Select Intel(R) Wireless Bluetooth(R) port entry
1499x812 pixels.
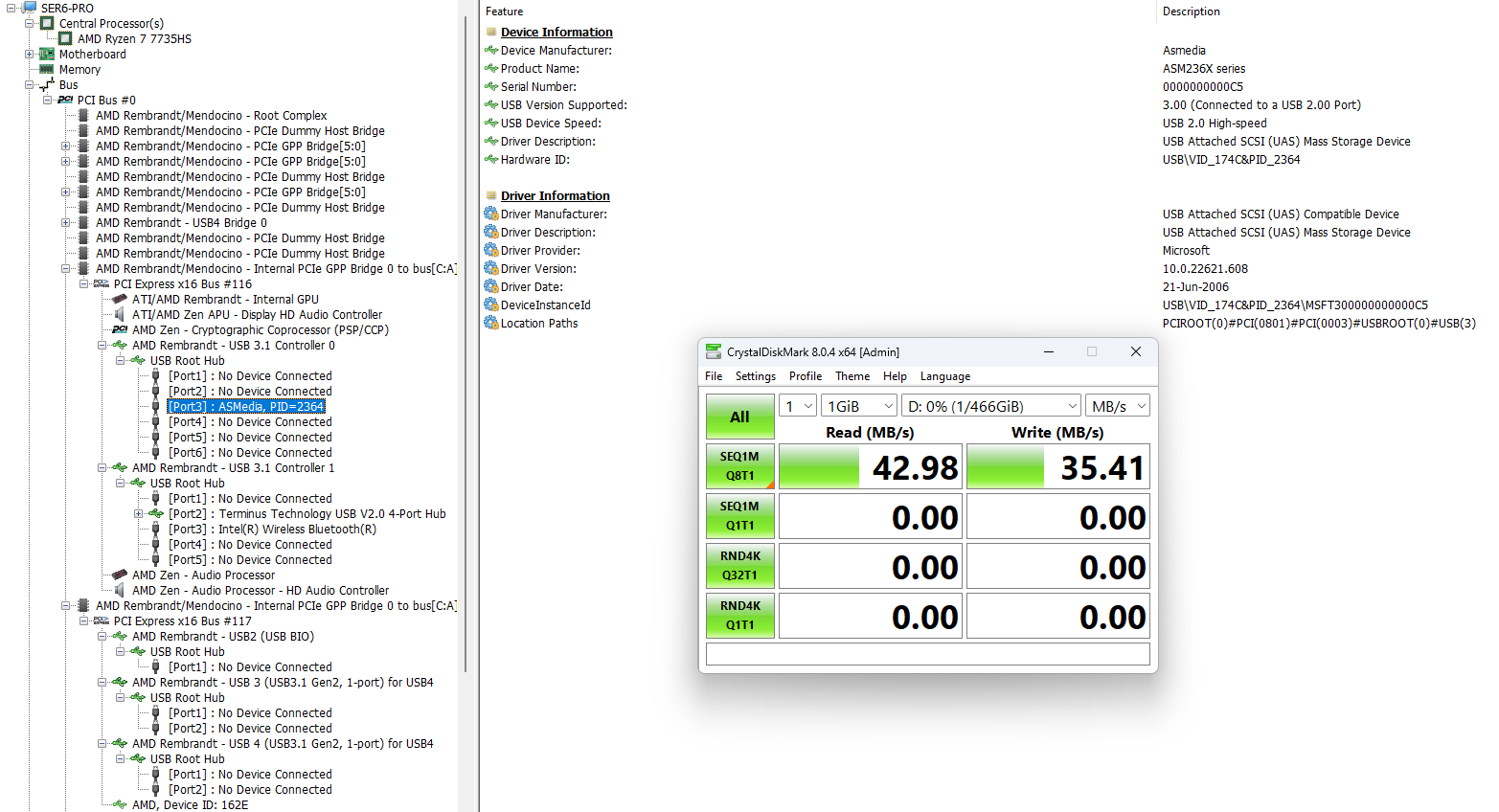pyautogui.click(x=273, y=529)
